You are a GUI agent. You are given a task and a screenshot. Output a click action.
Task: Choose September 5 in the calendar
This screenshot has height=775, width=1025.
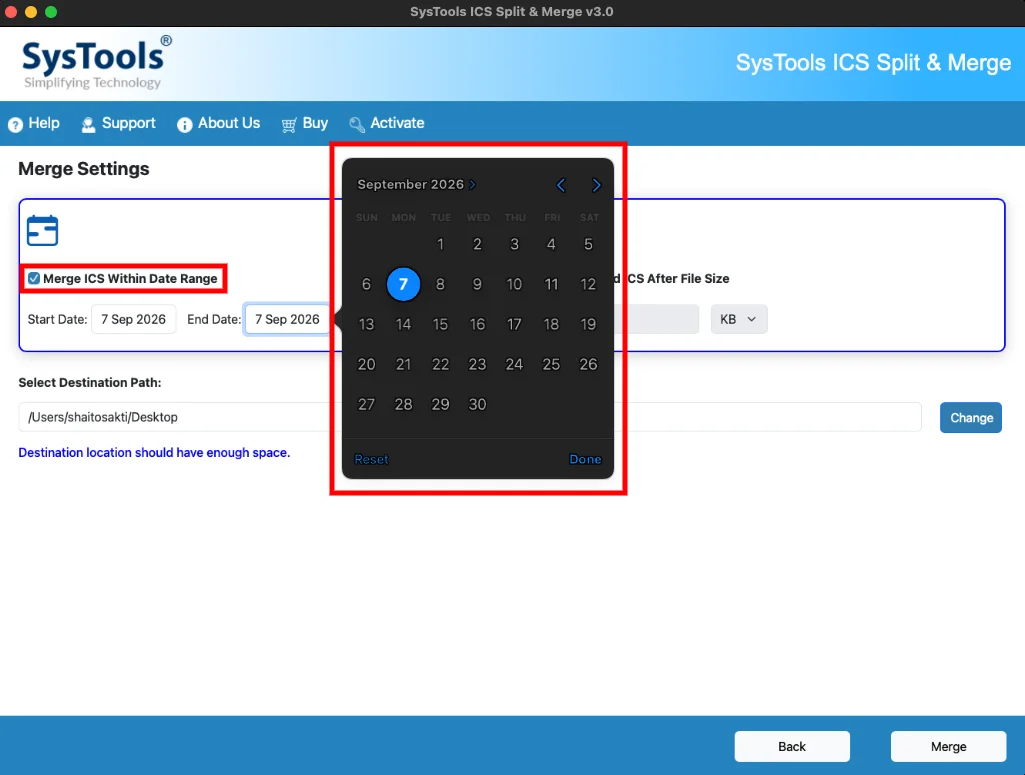(x=588, y=244)
